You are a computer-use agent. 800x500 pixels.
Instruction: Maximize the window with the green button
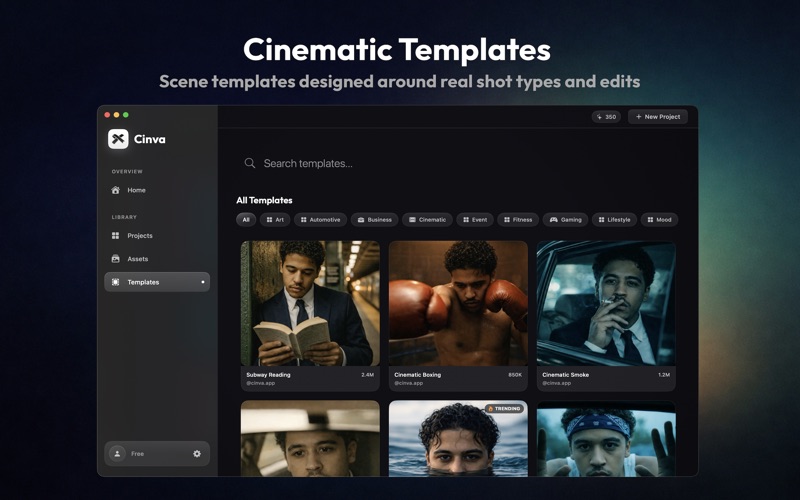pos(126,115)
